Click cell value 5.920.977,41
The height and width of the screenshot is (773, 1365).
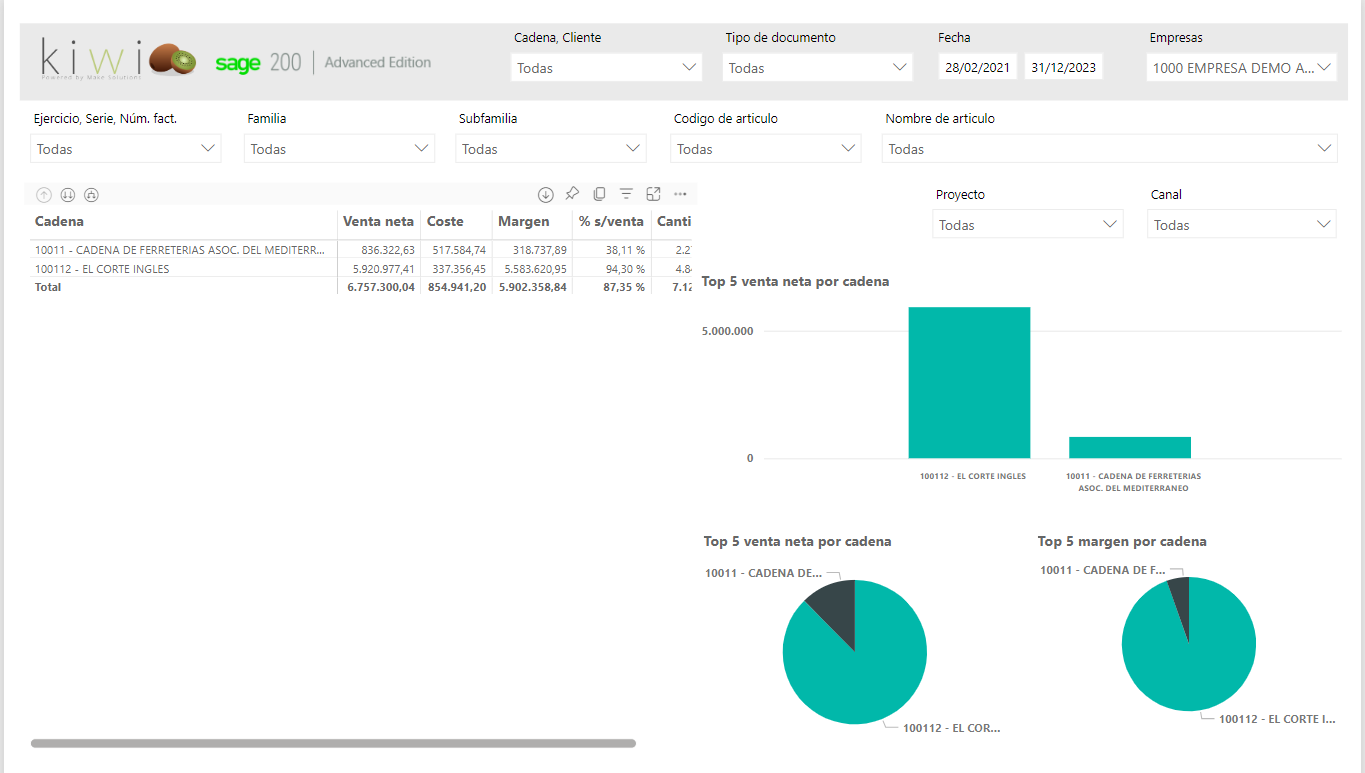tap(384, 269)
